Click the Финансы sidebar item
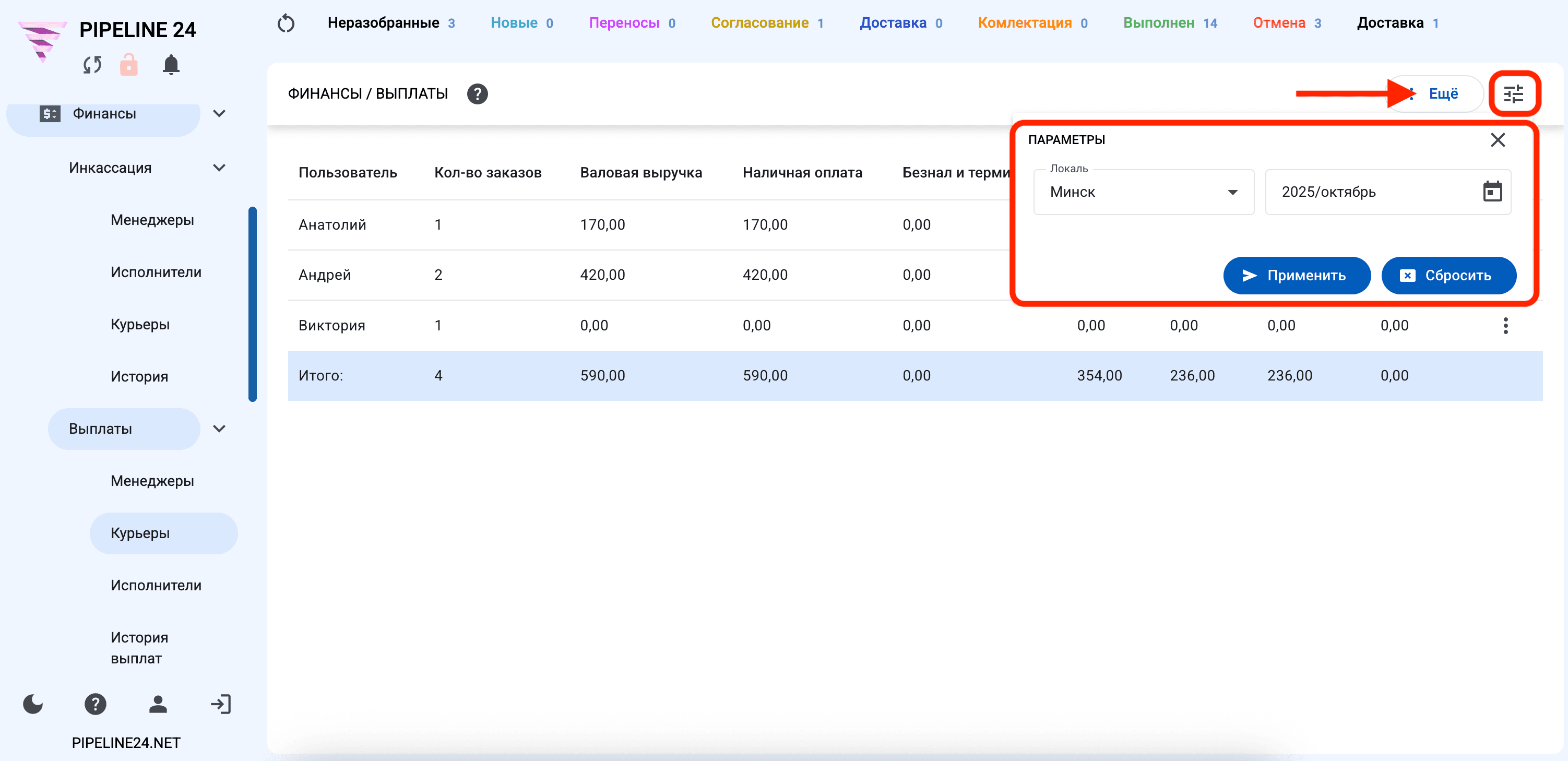1568x761 pixels. (x=103, y=114)
